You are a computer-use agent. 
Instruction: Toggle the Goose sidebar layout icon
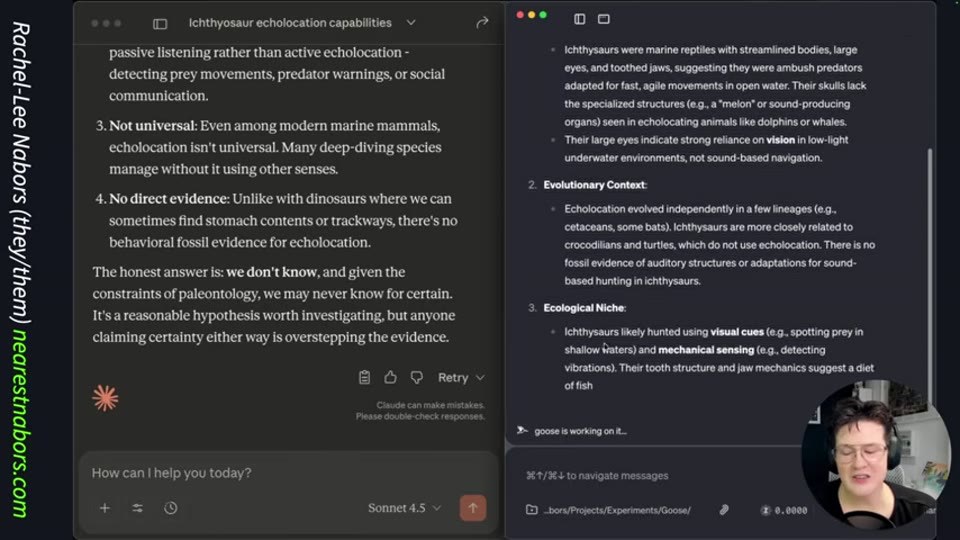[579, 19]
